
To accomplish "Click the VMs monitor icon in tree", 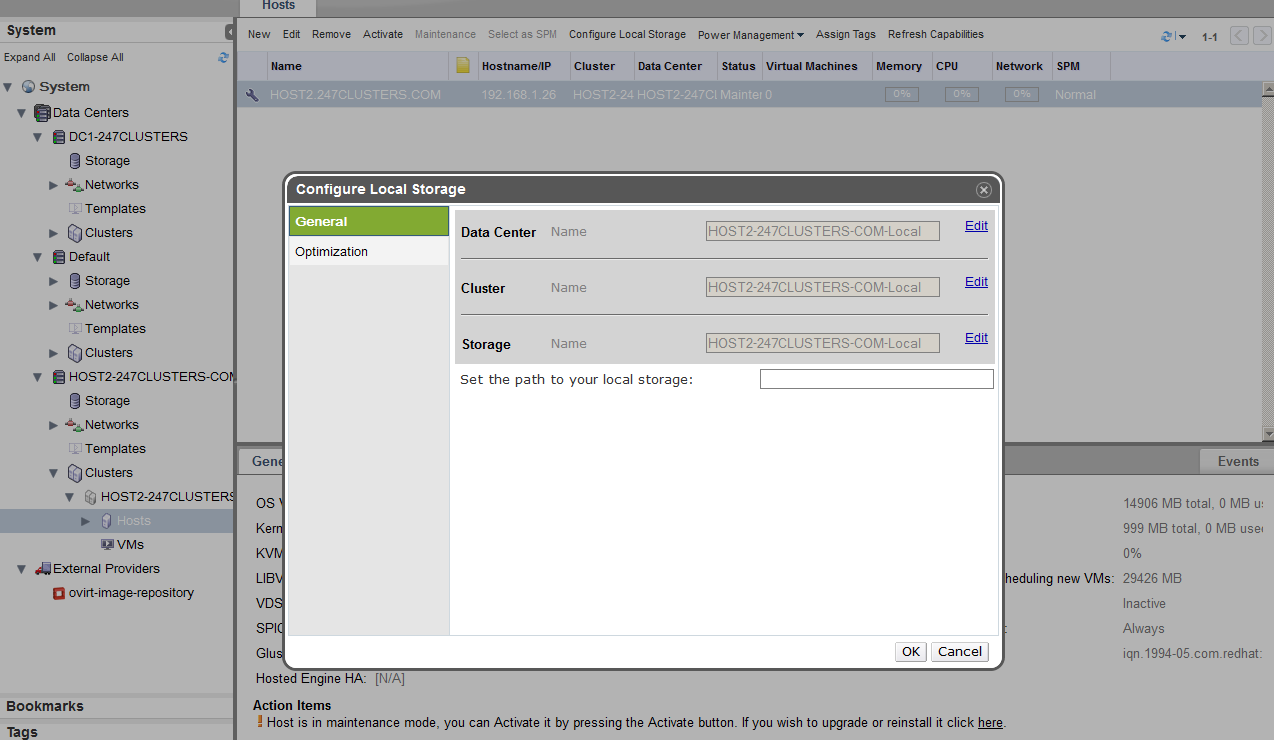I will [x=107, y=545].
